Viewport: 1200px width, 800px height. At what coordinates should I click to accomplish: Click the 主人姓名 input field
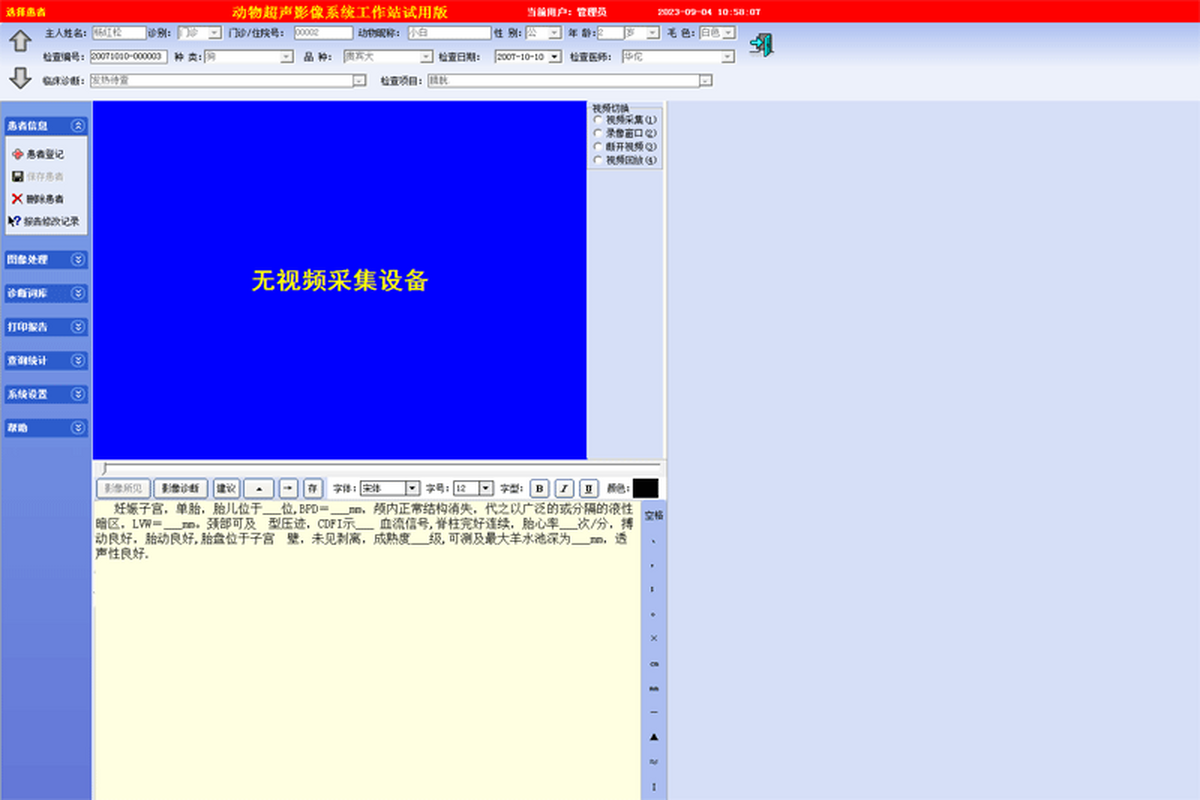tap(118, 33)
